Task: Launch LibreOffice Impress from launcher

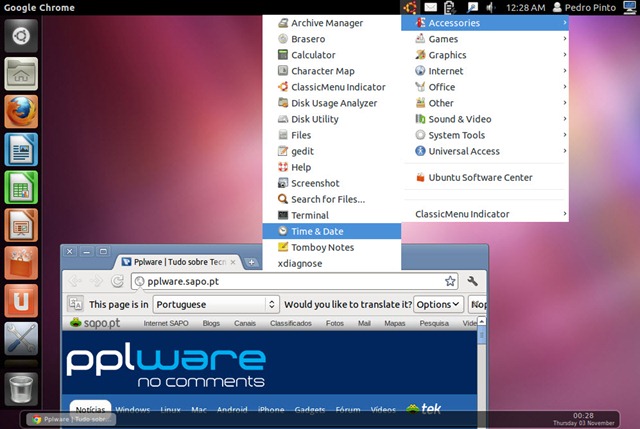Action: click(21, 225)
